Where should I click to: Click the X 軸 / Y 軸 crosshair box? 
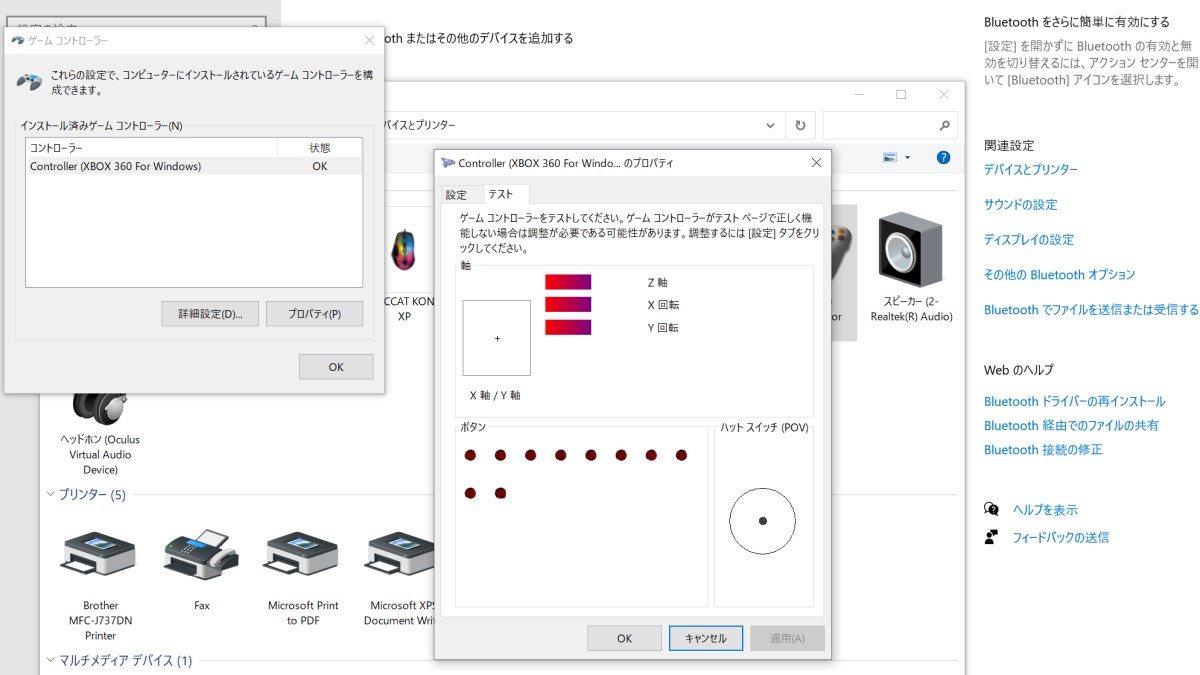497,338
